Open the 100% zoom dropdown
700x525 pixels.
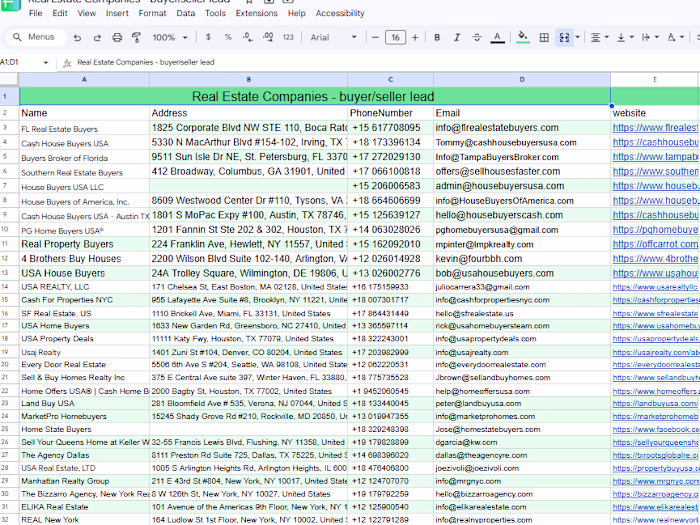pyautogui.click(x=170, y=38)
